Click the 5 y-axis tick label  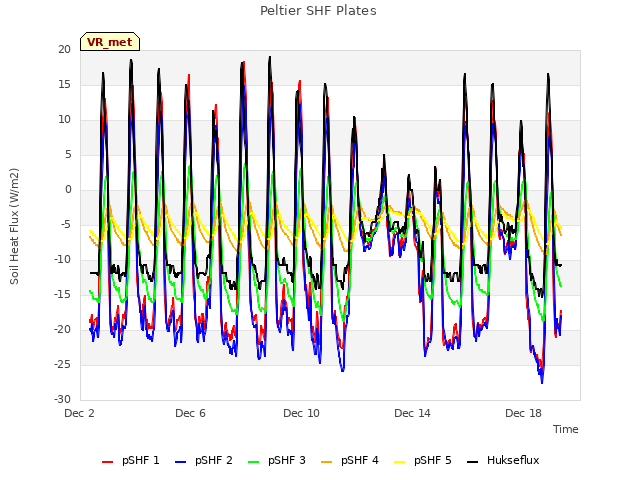click(x=68, y=155)
